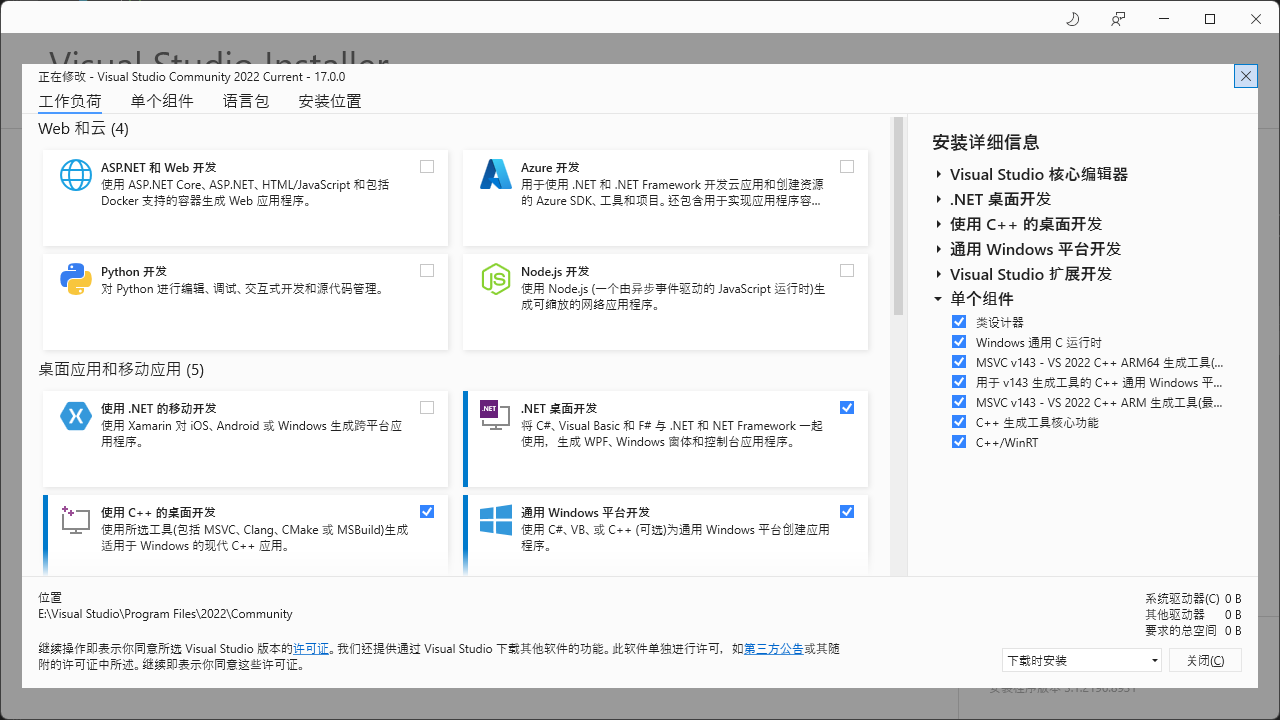Click the Xamarin mobile development icon
This screenshot has width=1280, height=720.
point(75,418)
